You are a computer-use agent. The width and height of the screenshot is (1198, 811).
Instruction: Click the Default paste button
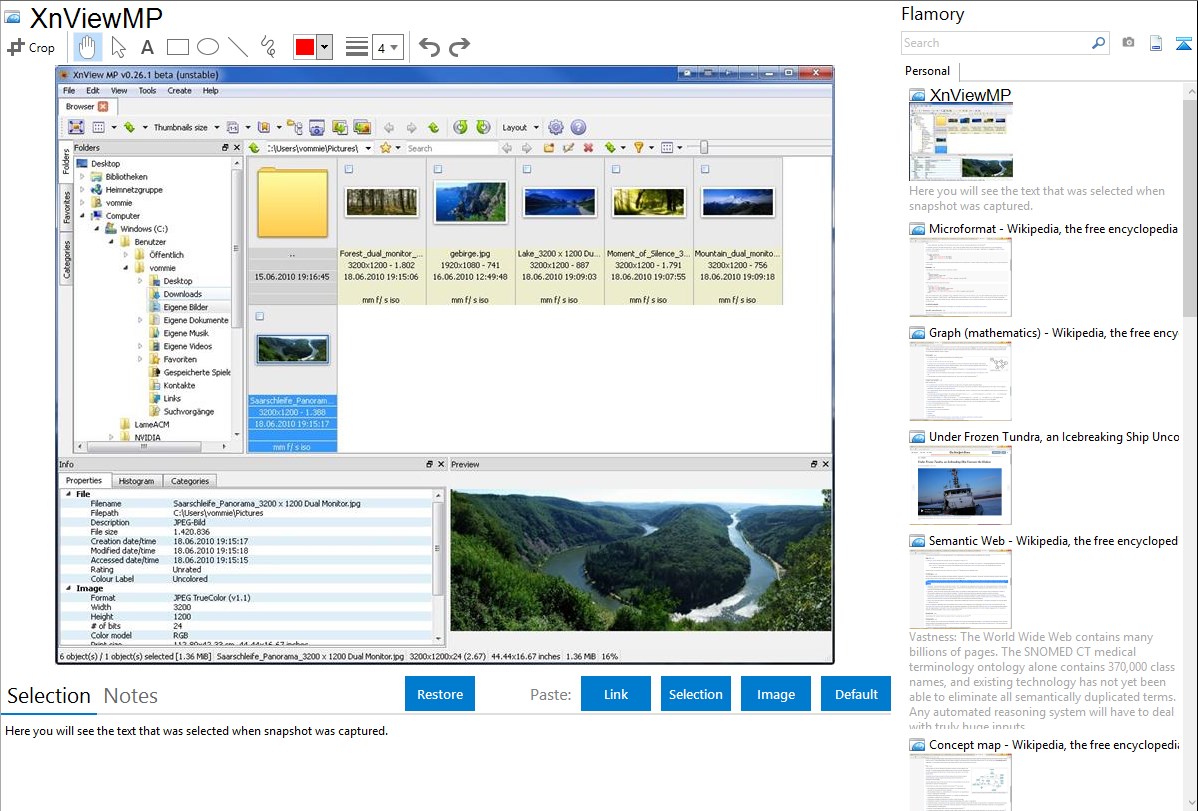tap(856, 694)
